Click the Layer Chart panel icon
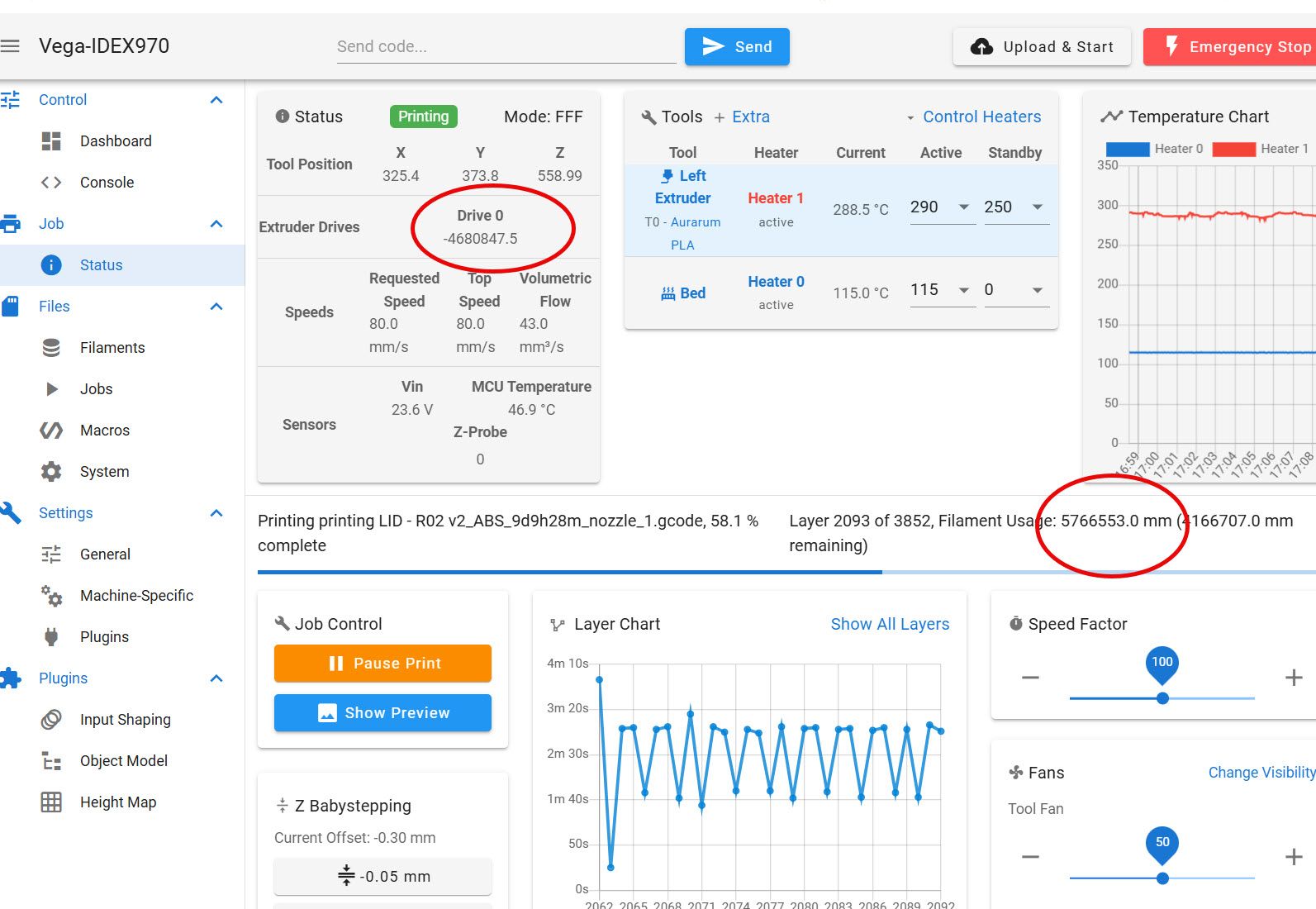Viewport: 1316px width, 909px height. click(x=558, y=626)
